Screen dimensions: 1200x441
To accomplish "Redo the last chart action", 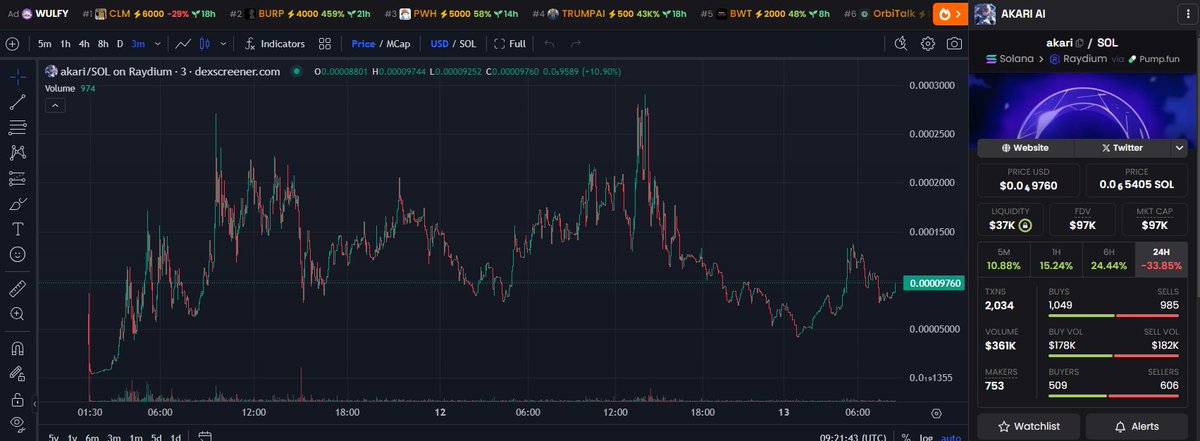I will [x=577, y=44].
